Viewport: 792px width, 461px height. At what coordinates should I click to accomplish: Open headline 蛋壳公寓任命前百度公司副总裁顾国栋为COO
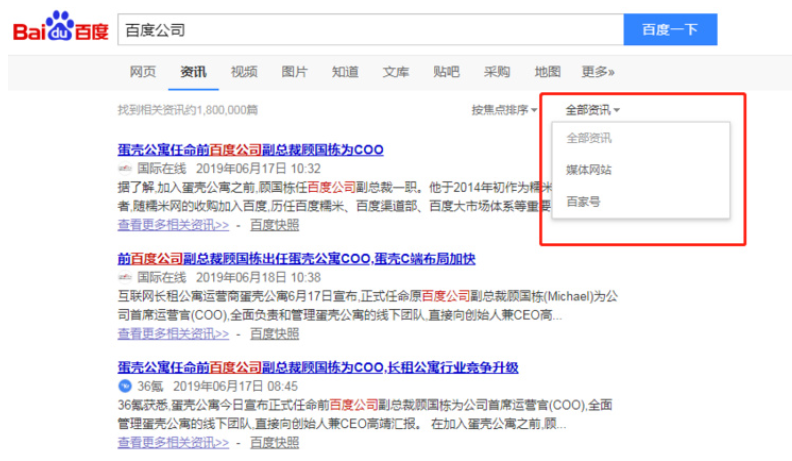click(x=251, y=149)
